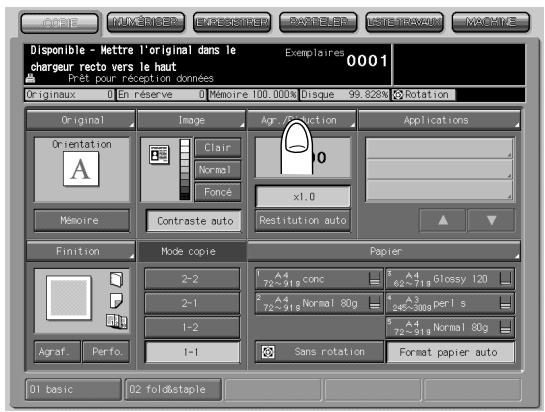
Task: Select copy mode 1-1
Action: click(x=193, y=352)
